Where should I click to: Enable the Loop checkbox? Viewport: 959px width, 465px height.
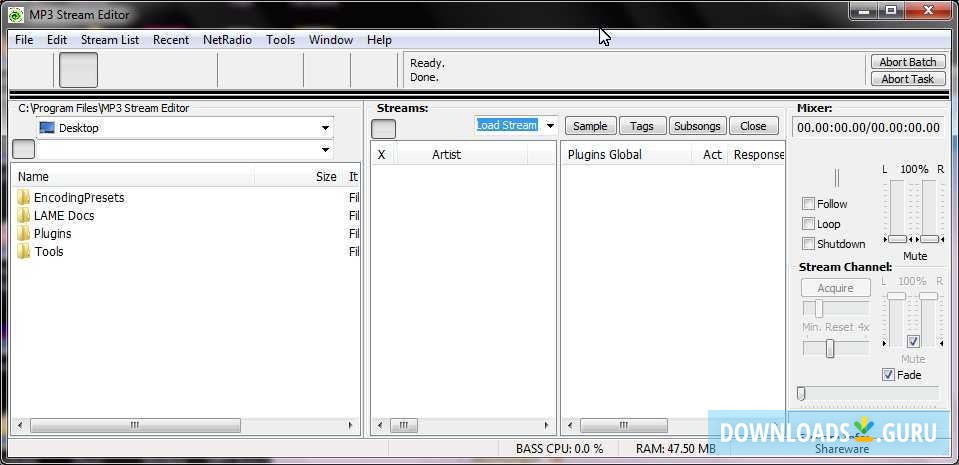click(x=809, y=224)
